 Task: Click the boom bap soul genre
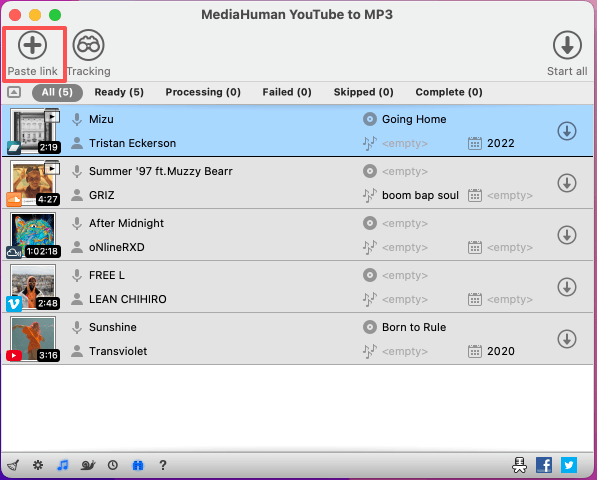coord(420,195)
